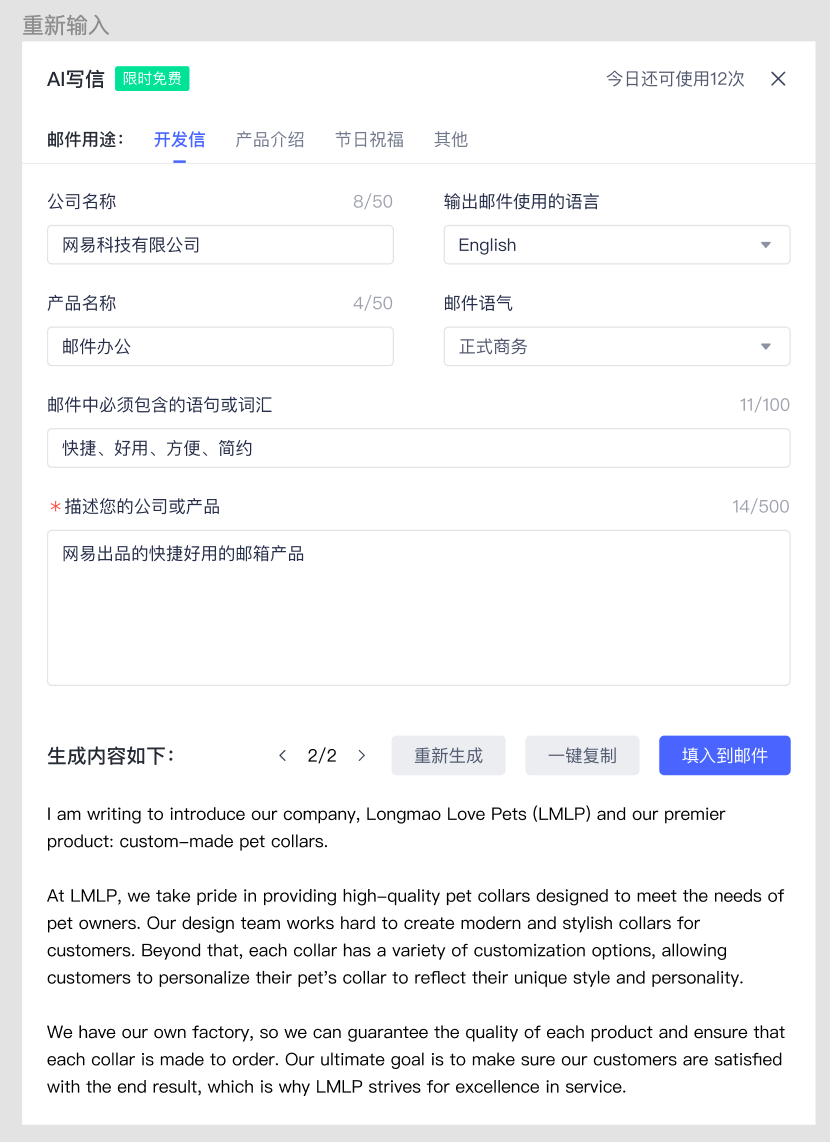This screenshot has width=830, height=1142.
Task: Select the 开发信 tab
Action: pyautogui.click(x=179, y=139)
